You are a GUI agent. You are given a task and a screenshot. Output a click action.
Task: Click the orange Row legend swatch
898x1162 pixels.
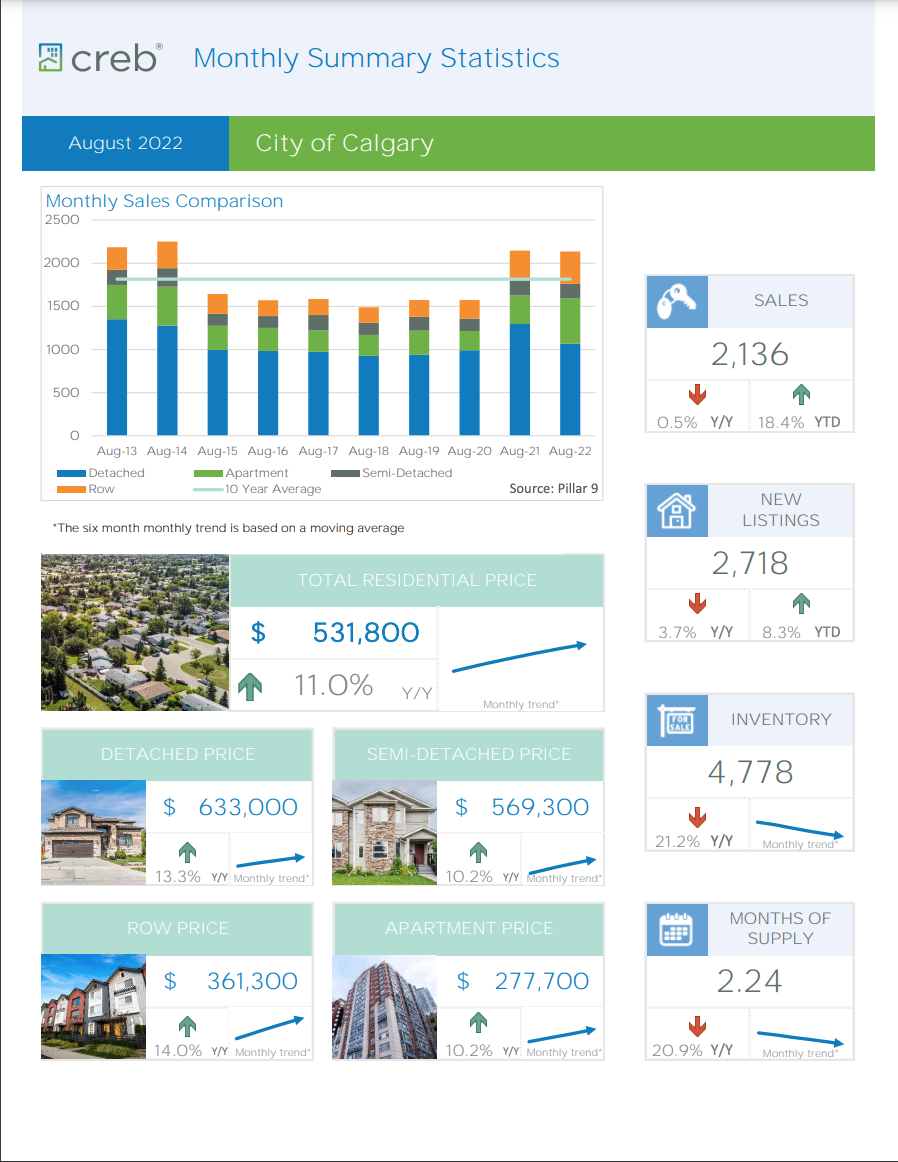(70, 489)
